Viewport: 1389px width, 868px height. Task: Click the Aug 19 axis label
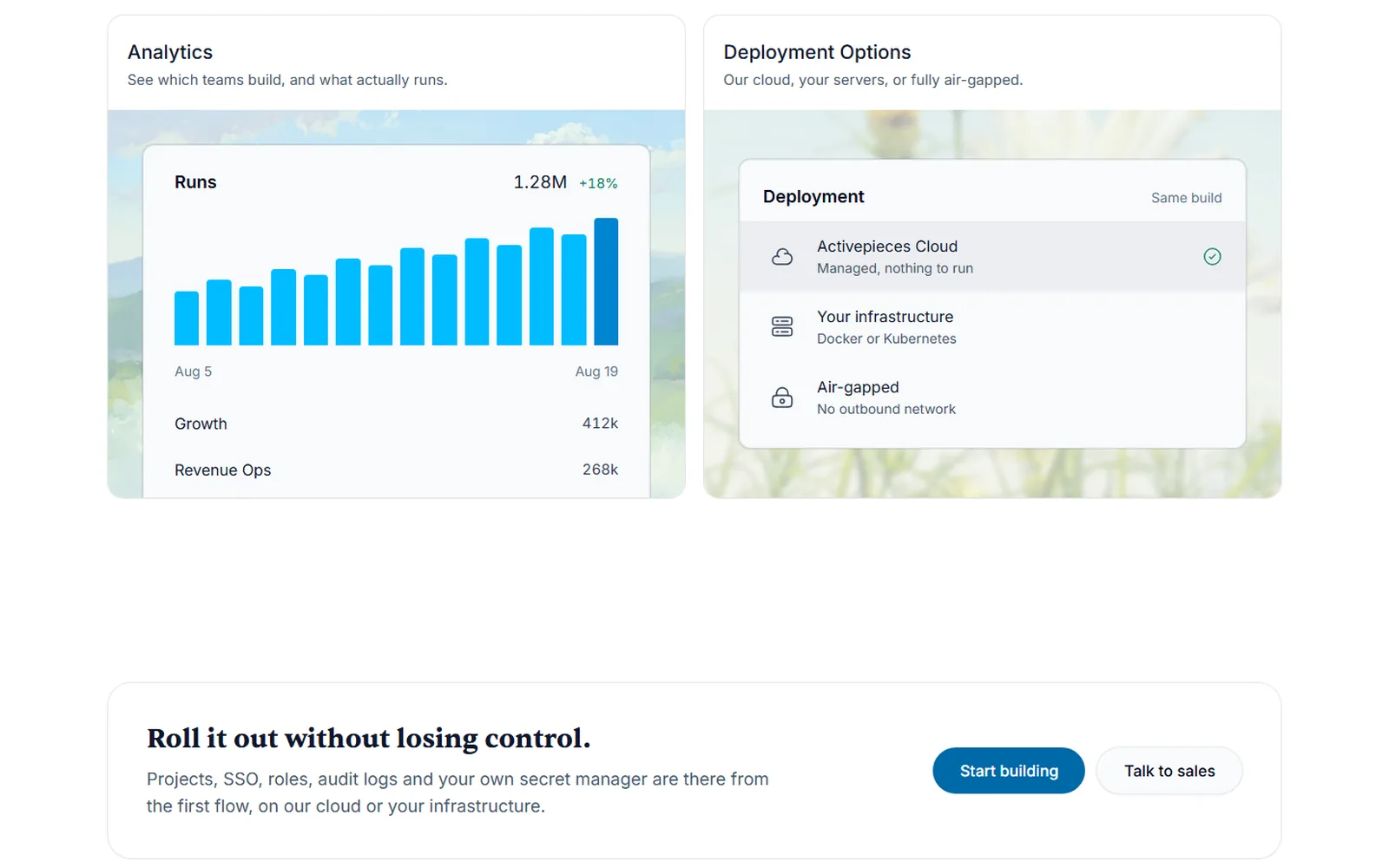(x=596, y=372)
